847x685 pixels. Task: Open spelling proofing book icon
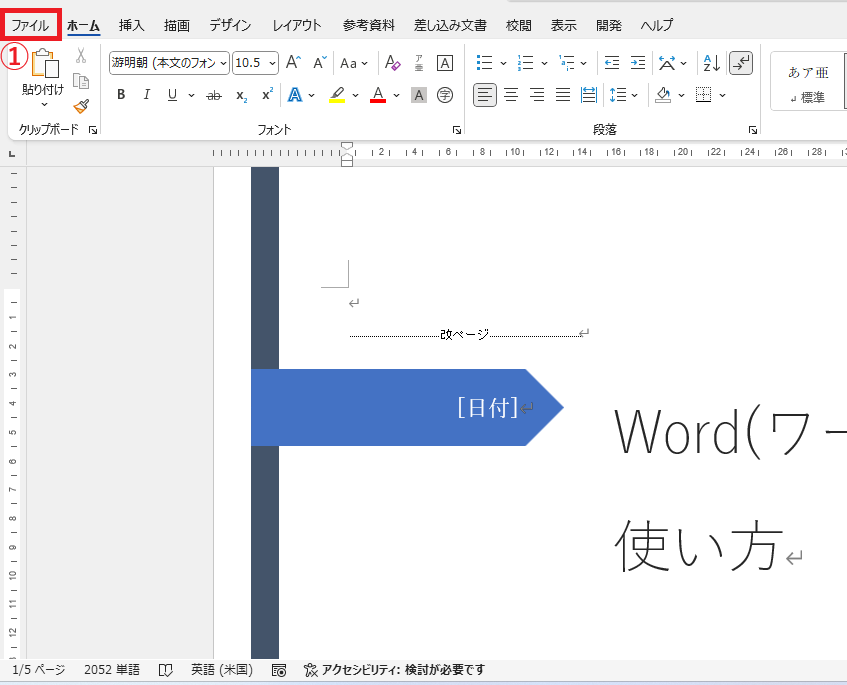[x=165, y=670]
